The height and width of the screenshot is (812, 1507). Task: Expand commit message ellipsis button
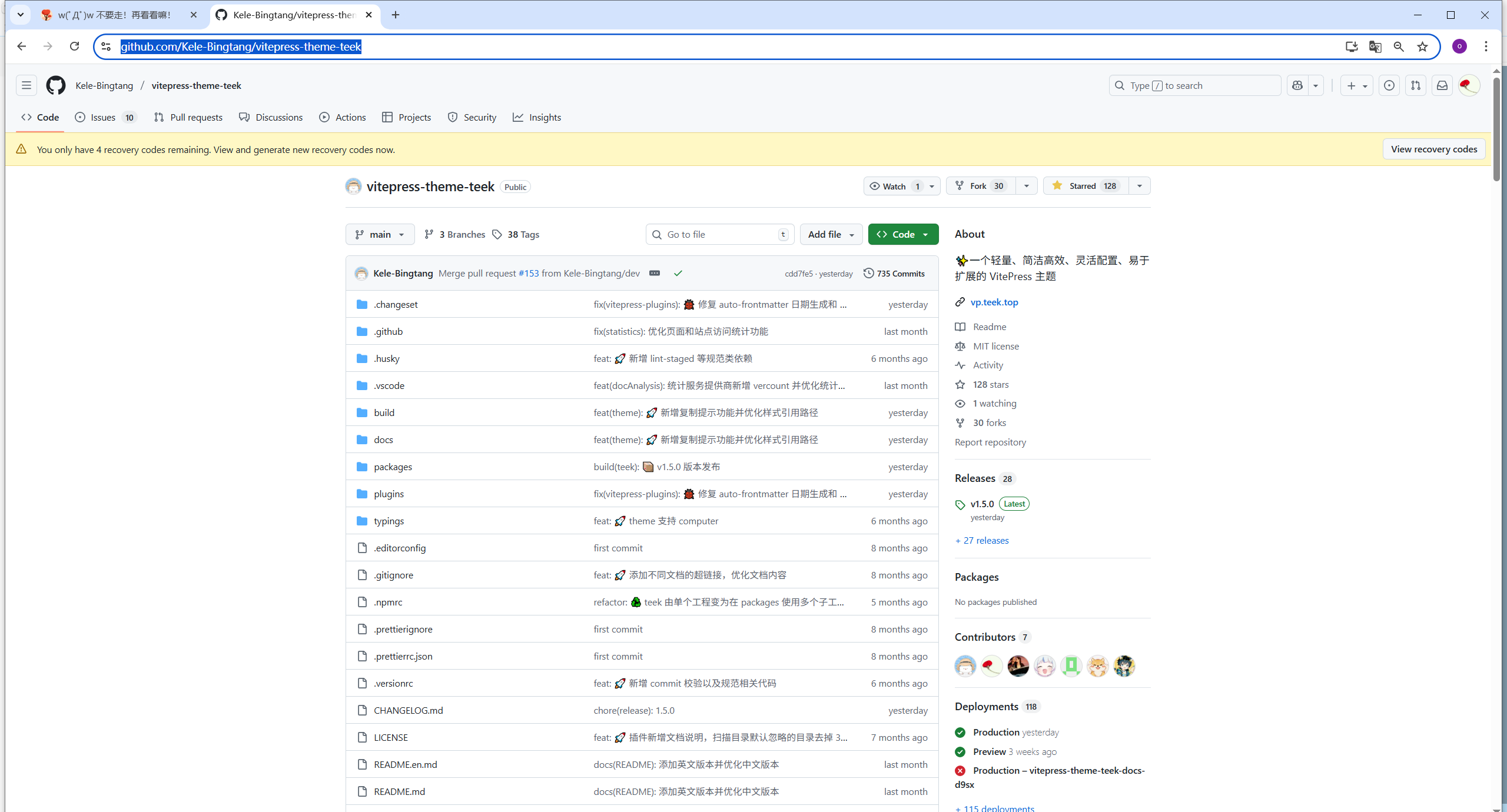(x=655, y=273)
